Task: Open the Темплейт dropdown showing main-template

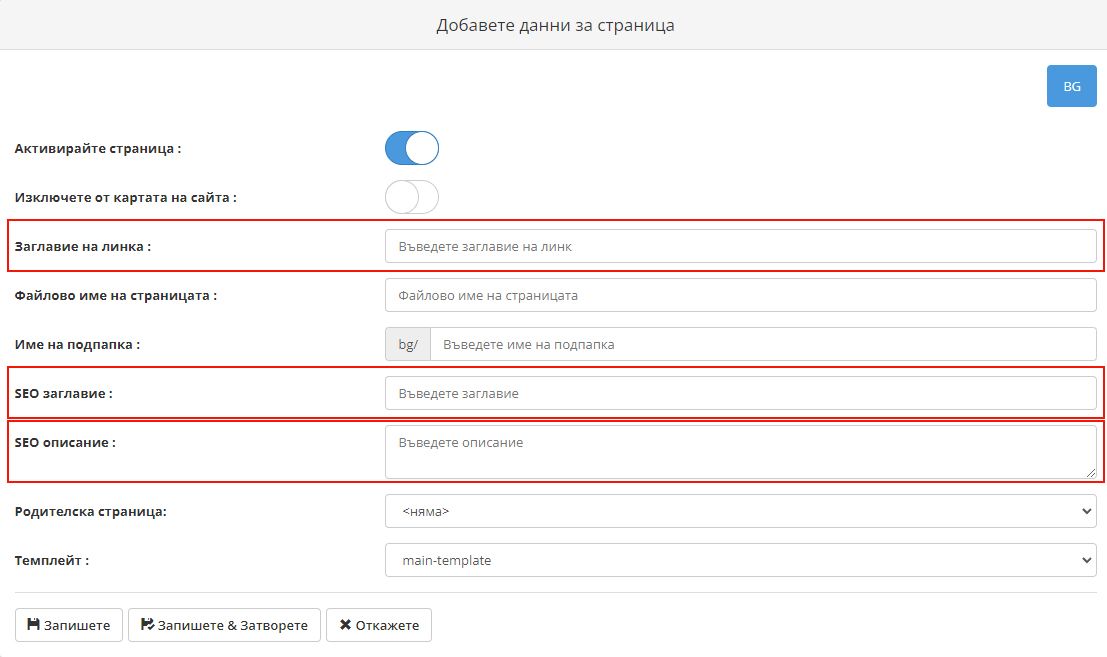Action: click(740, 560)
